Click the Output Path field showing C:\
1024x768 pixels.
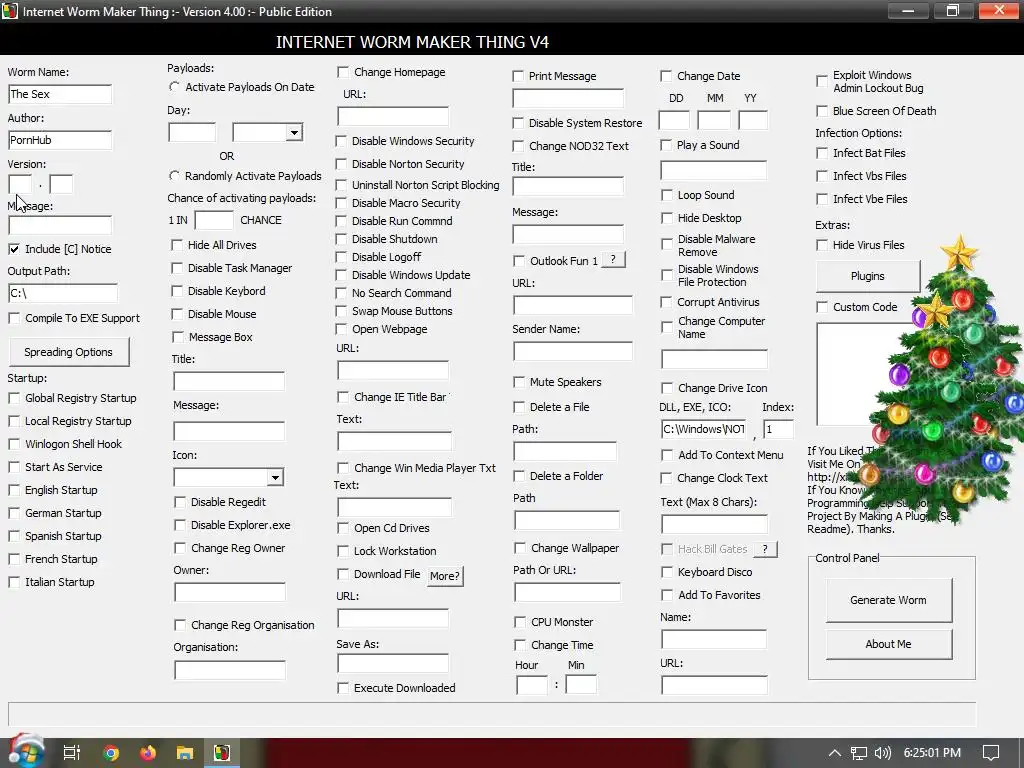coord(63,293)
